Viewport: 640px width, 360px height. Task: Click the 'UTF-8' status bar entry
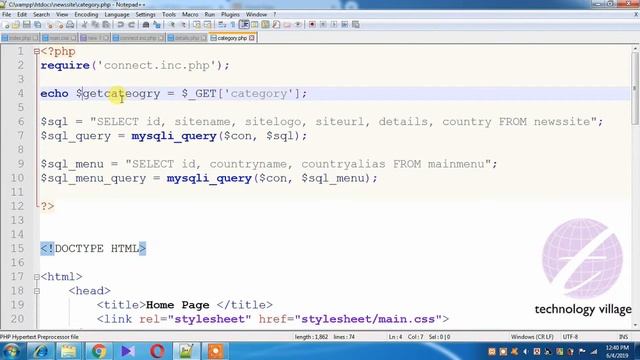pos(570,337)
